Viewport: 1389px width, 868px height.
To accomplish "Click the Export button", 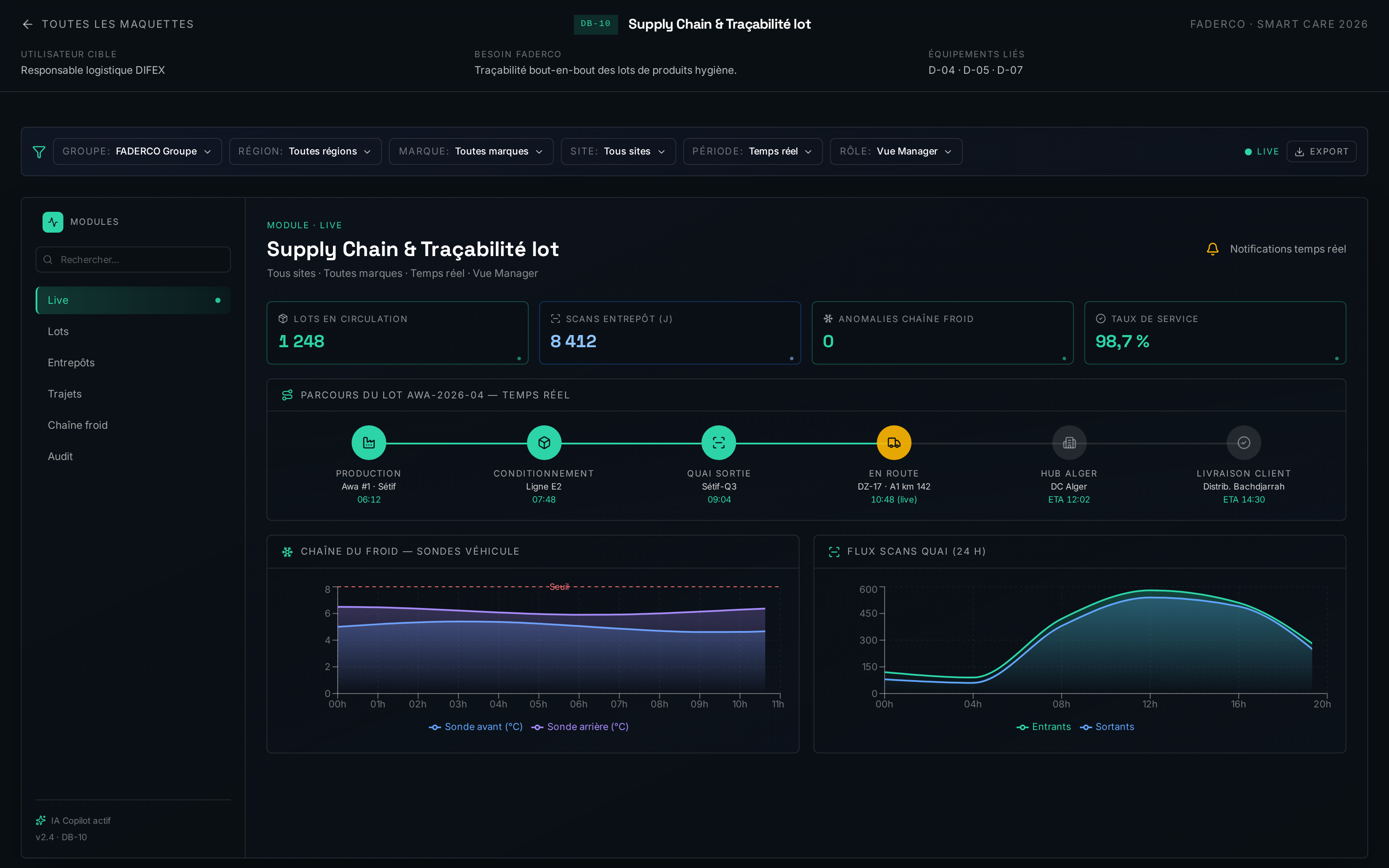I will click(x=1321, y=151).
